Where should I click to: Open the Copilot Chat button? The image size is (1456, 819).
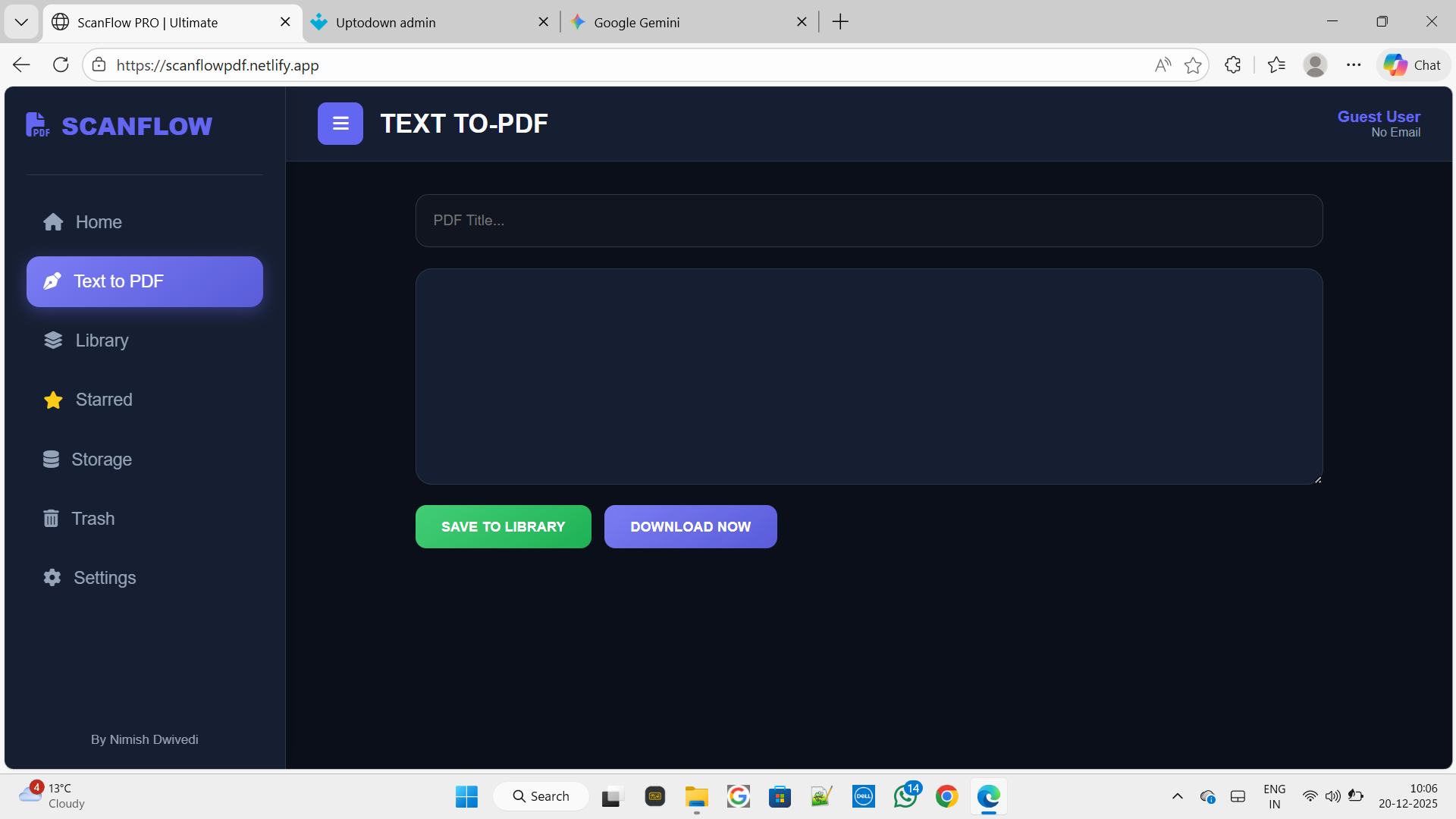1413,65
